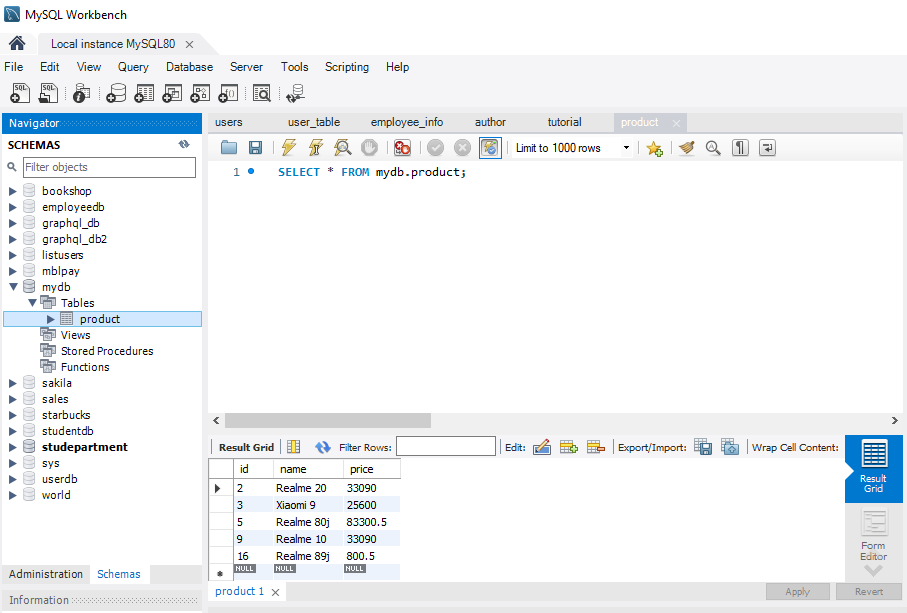Click the Apply button
Screen dimensions: 907x613
tap(797, 592)
